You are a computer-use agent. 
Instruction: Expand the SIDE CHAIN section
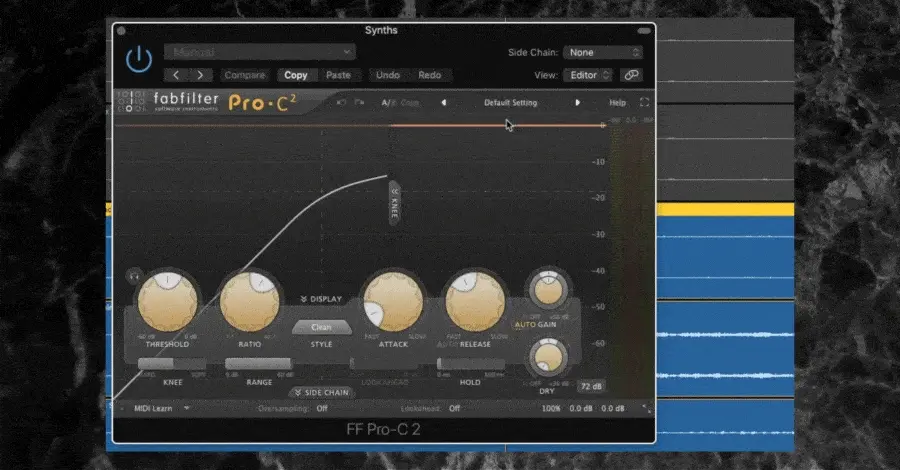(x=321, y=393)
